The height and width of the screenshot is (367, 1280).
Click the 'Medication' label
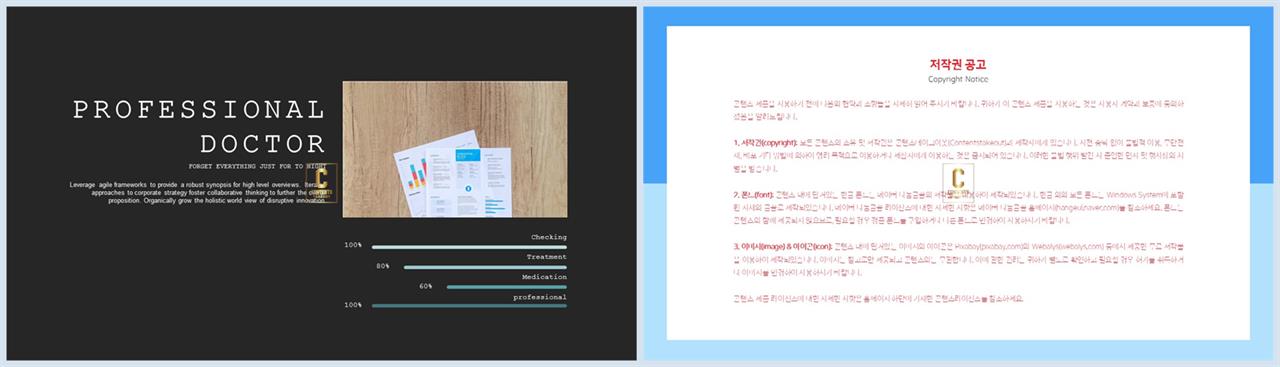click(544, 277)
